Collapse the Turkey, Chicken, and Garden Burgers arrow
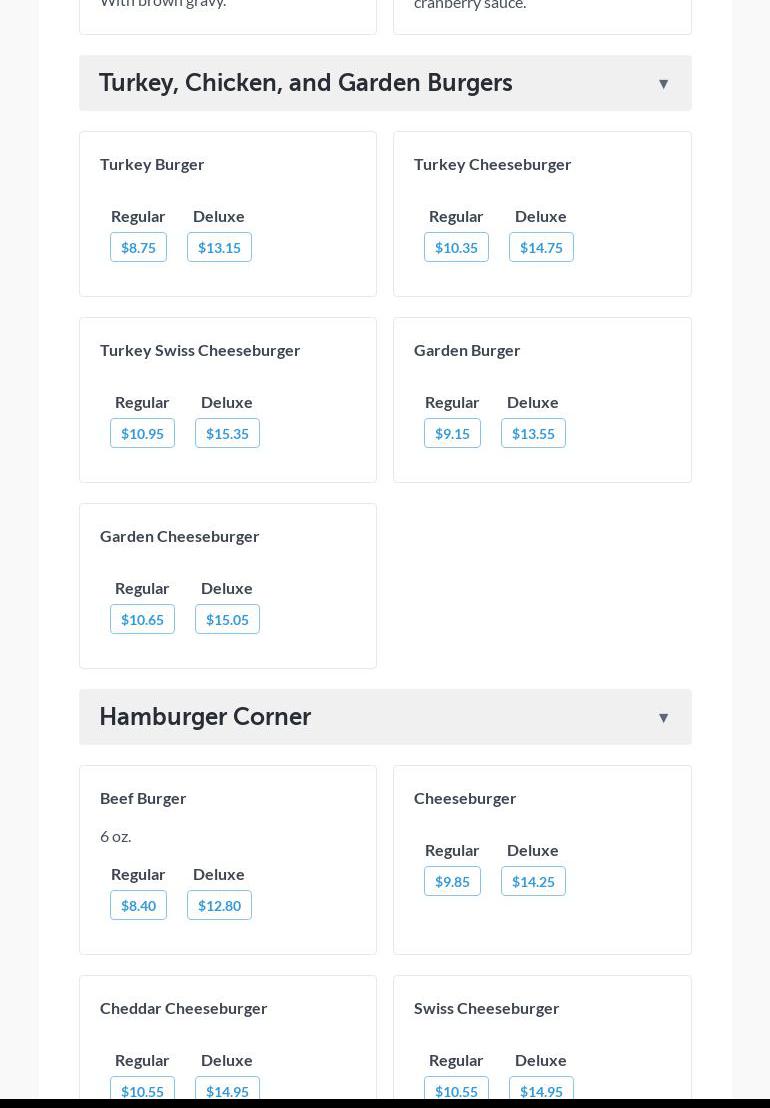The image size is (770, 1108). [663, 84]
